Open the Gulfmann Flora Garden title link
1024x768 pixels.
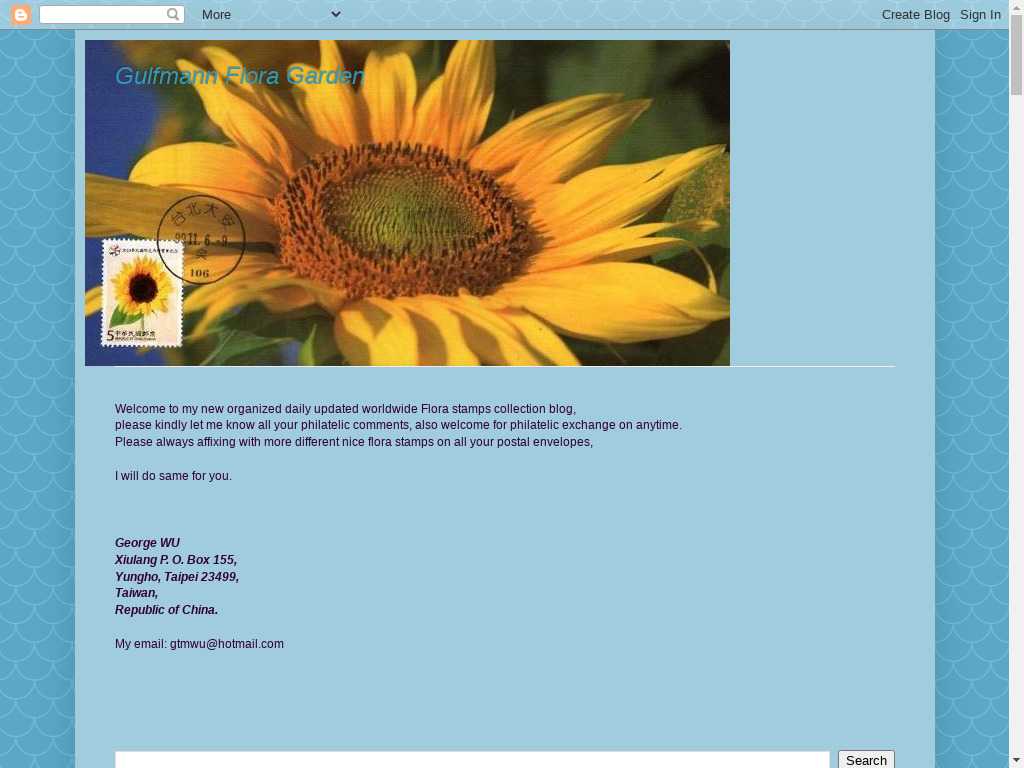[x=240, y=76]
